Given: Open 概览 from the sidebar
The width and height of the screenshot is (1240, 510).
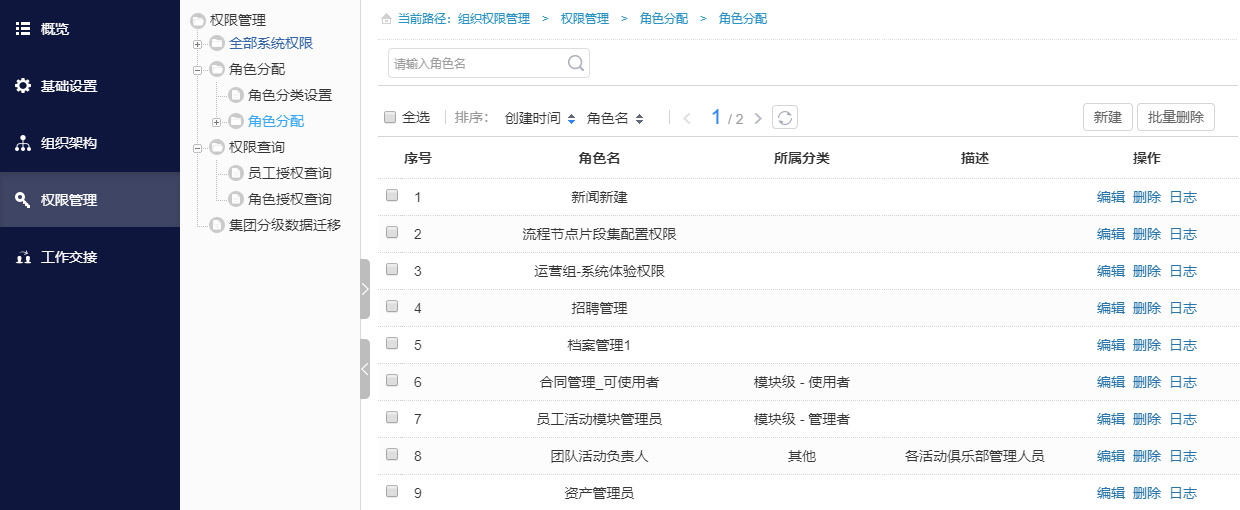Looking at the screenshot, I should pos(55,29).
